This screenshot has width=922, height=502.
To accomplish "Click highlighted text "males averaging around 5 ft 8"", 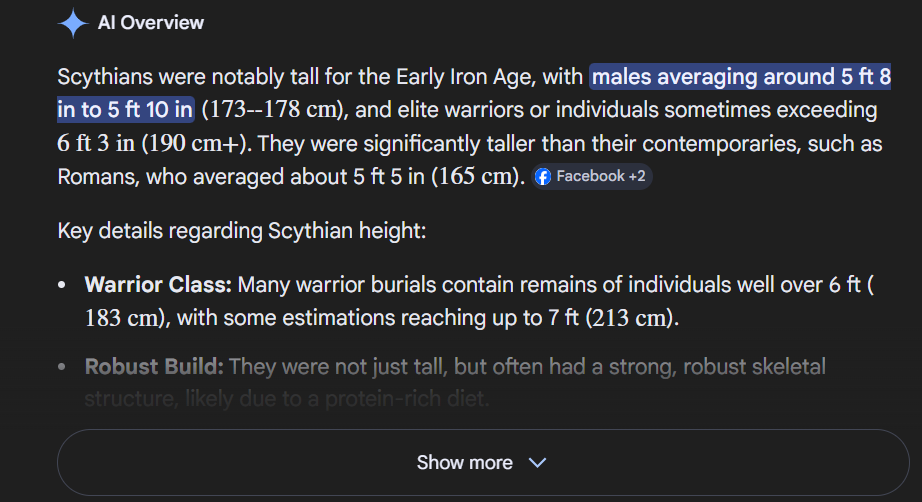I will 741,77.
